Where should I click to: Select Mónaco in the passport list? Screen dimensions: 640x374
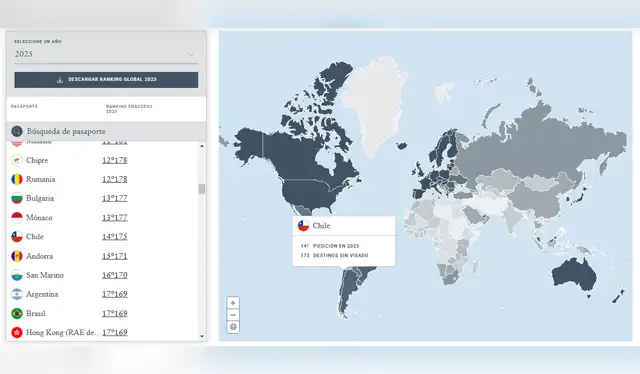(x=39, y=218)
